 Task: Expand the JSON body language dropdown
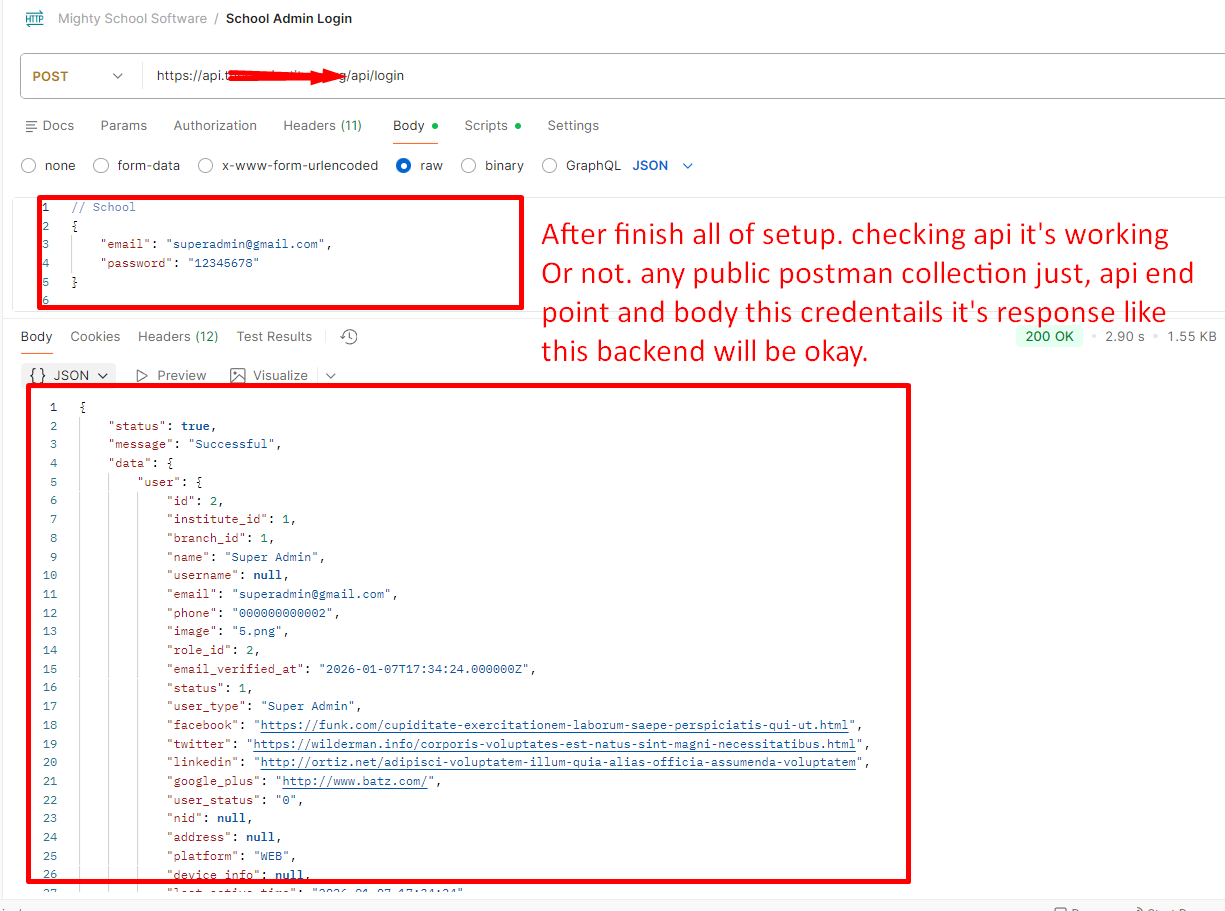point(663,166)
